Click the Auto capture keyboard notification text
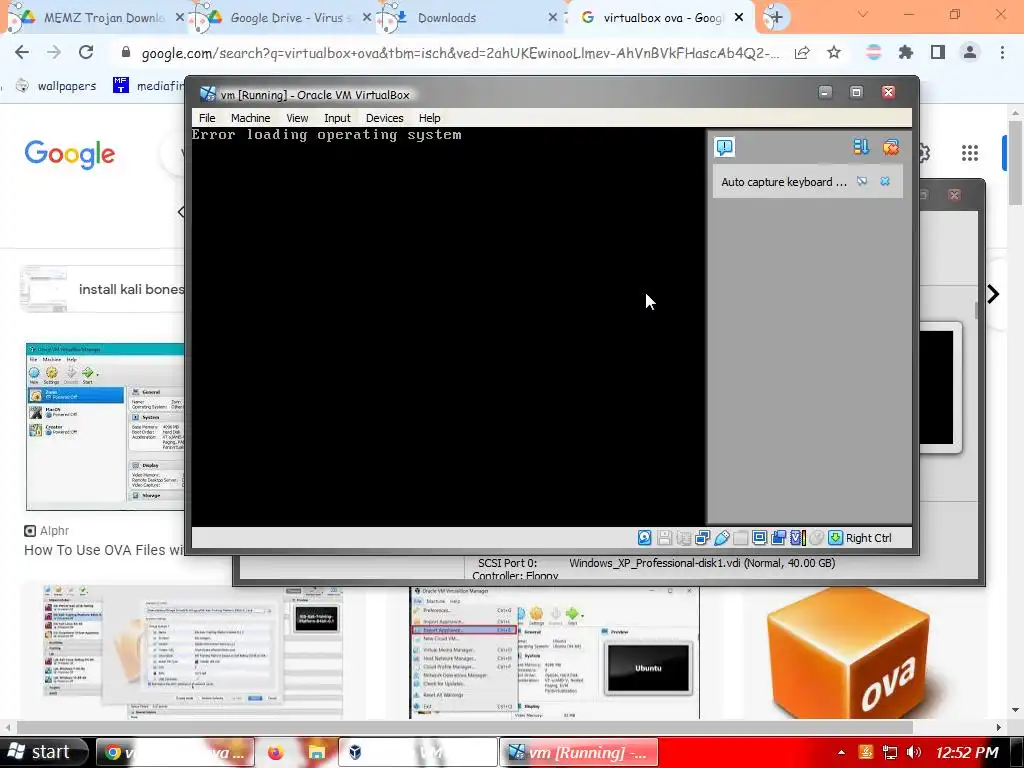The image size is (1024, 768). [784, 182]
